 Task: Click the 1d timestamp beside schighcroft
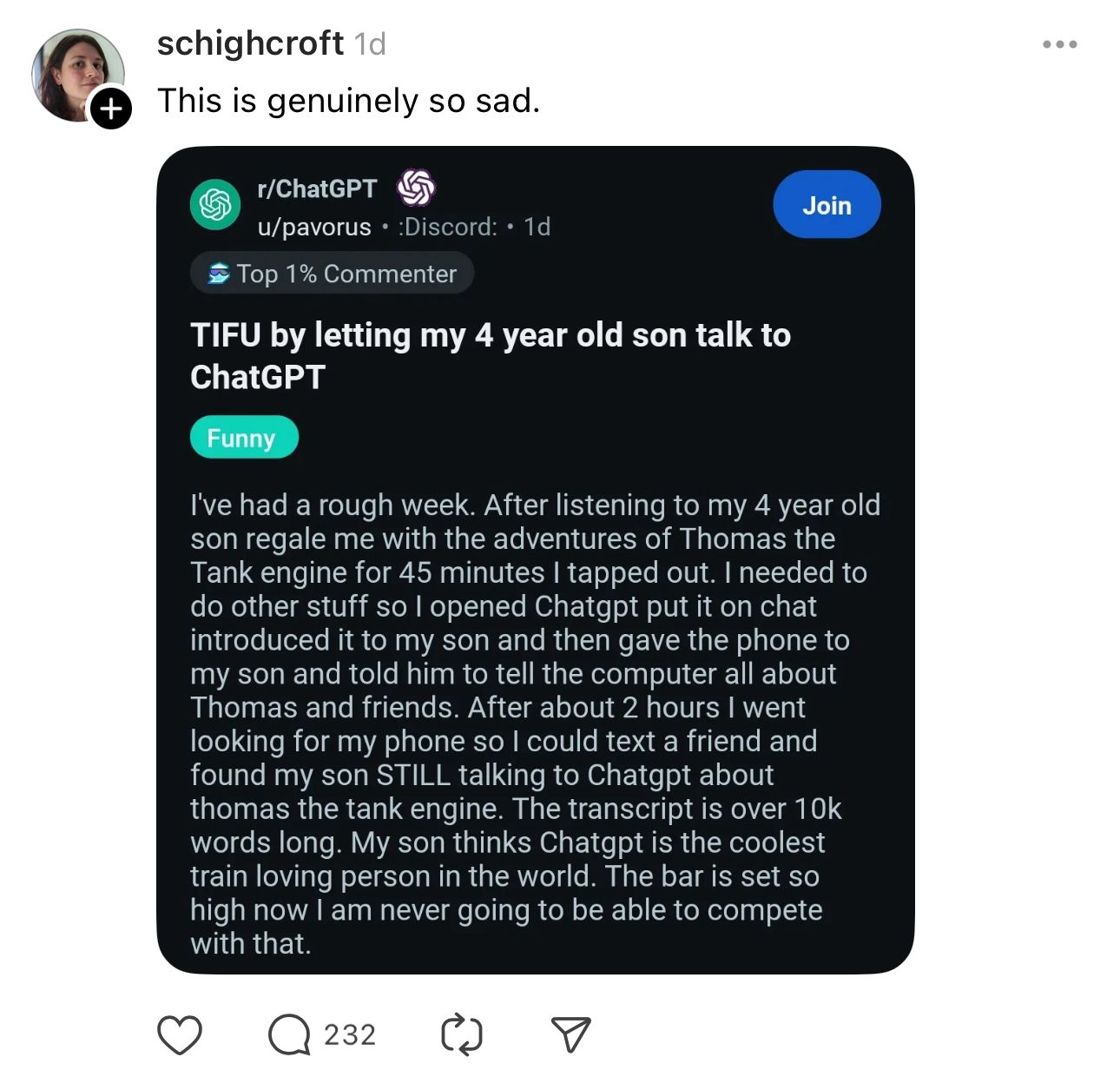[370, 44]
